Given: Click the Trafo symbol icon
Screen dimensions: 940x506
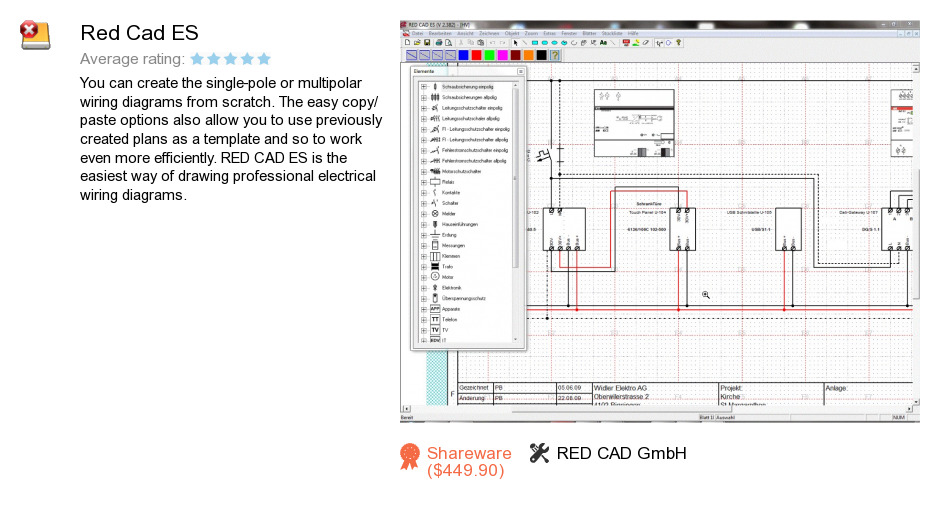Looking at the screenshot, I should point(435,266).
